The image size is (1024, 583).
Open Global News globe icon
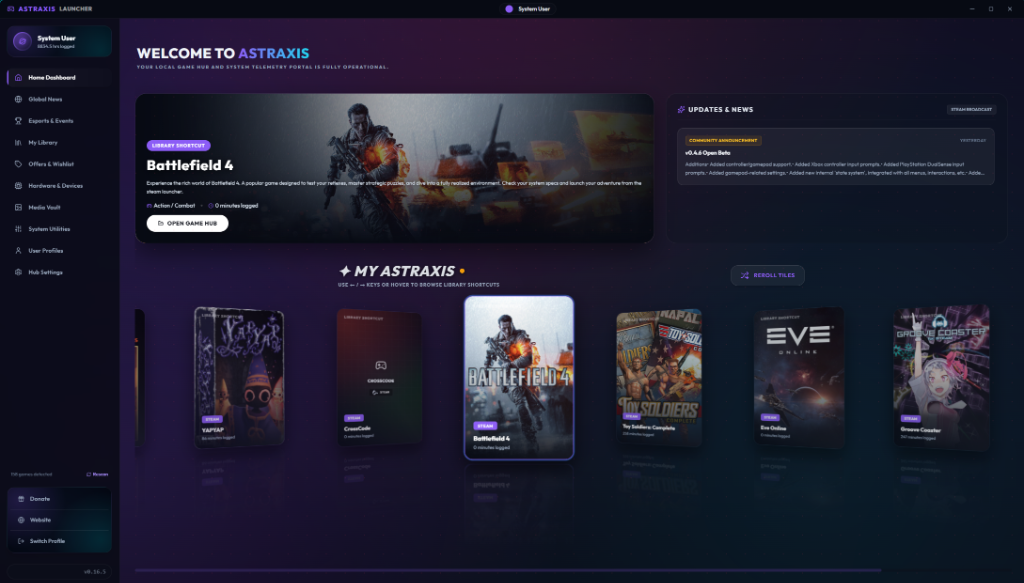tap(18, 99)
